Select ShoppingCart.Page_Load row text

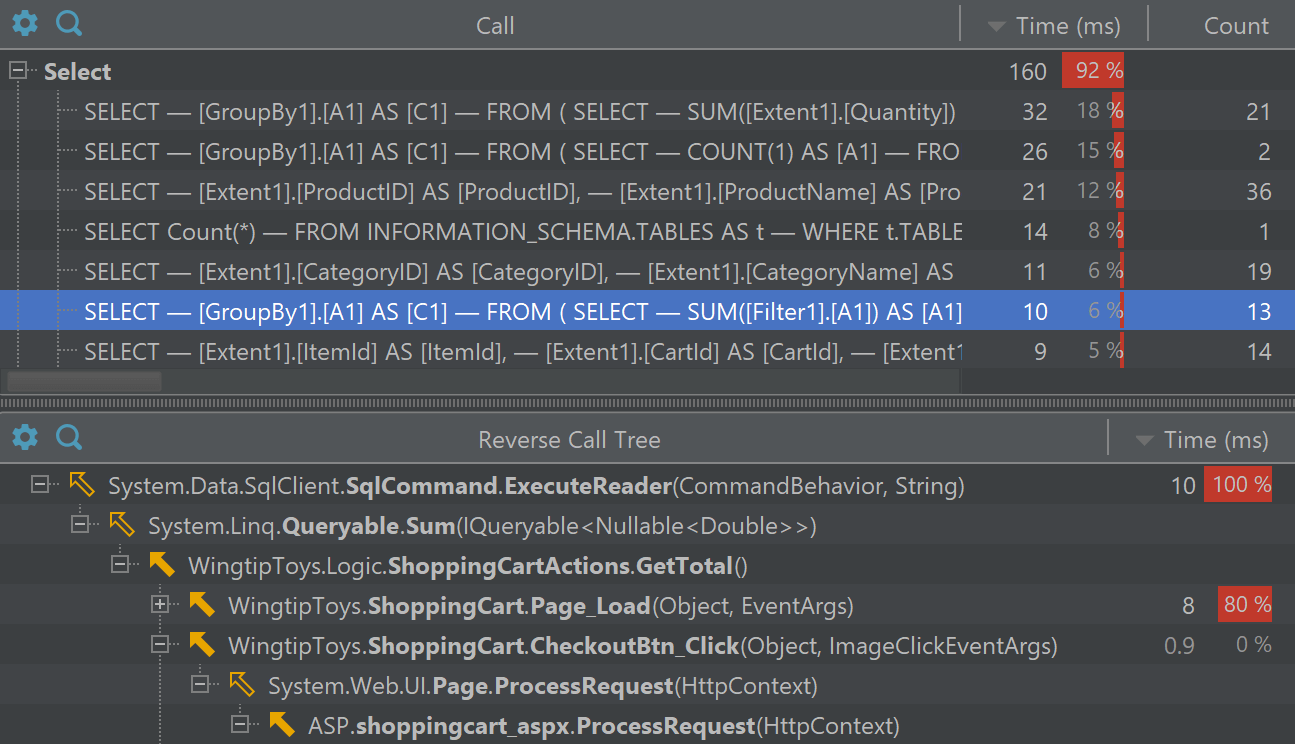coord(541,606)
